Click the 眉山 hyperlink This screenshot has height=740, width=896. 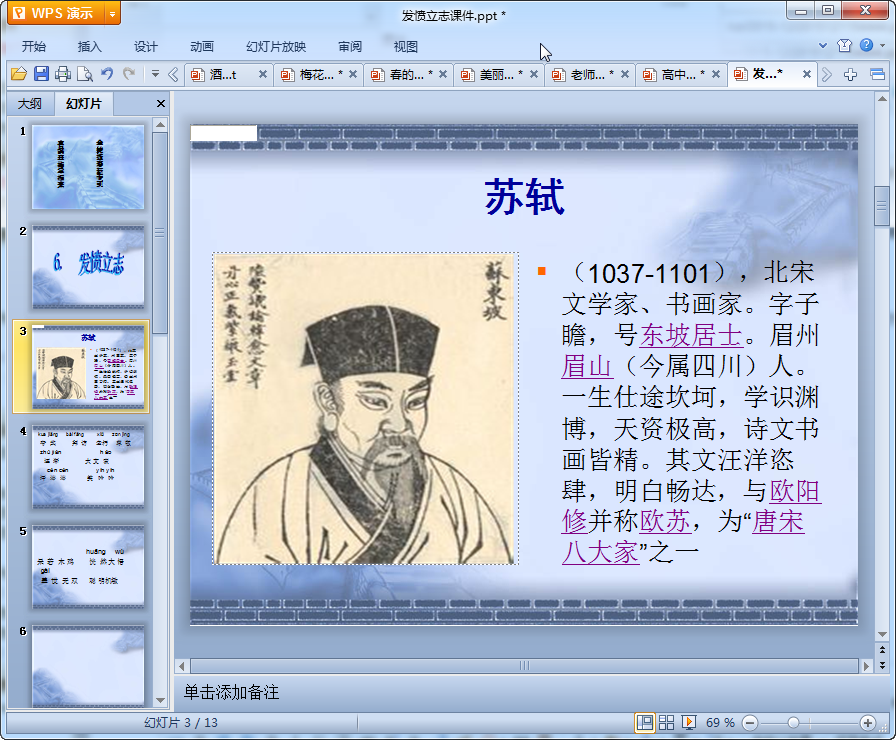tap(587, 366)
